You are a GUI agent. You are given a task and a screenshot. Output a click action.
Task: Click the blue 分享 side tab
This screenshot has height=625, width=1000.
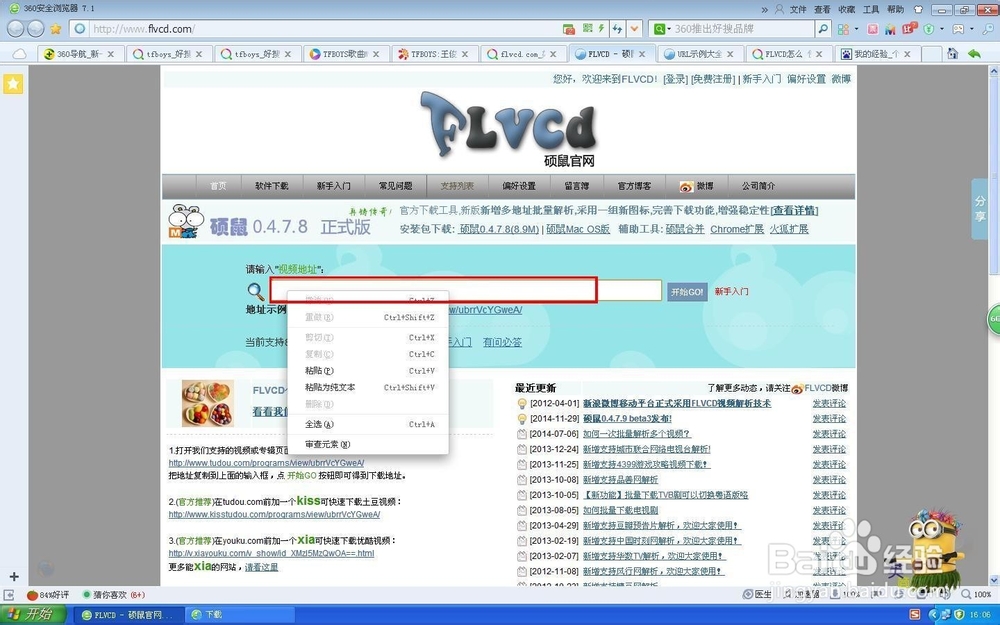980,209
